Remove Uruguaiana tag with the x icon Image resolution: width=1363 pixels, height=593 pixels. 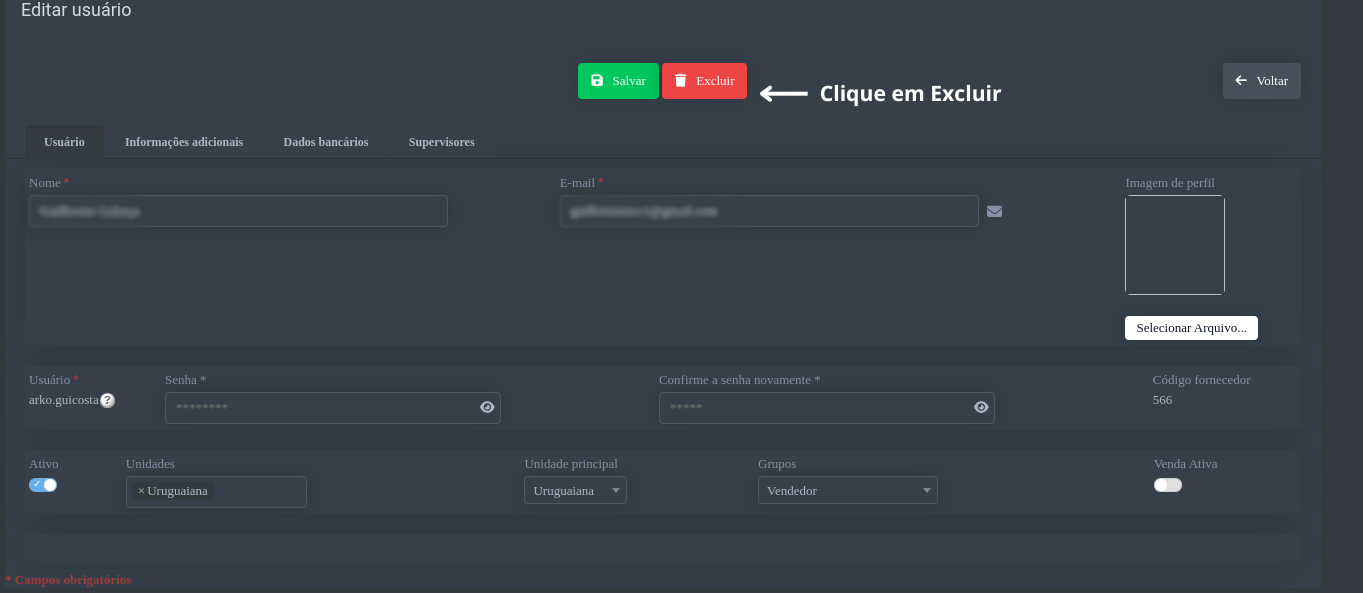click(x=141, y=491)
